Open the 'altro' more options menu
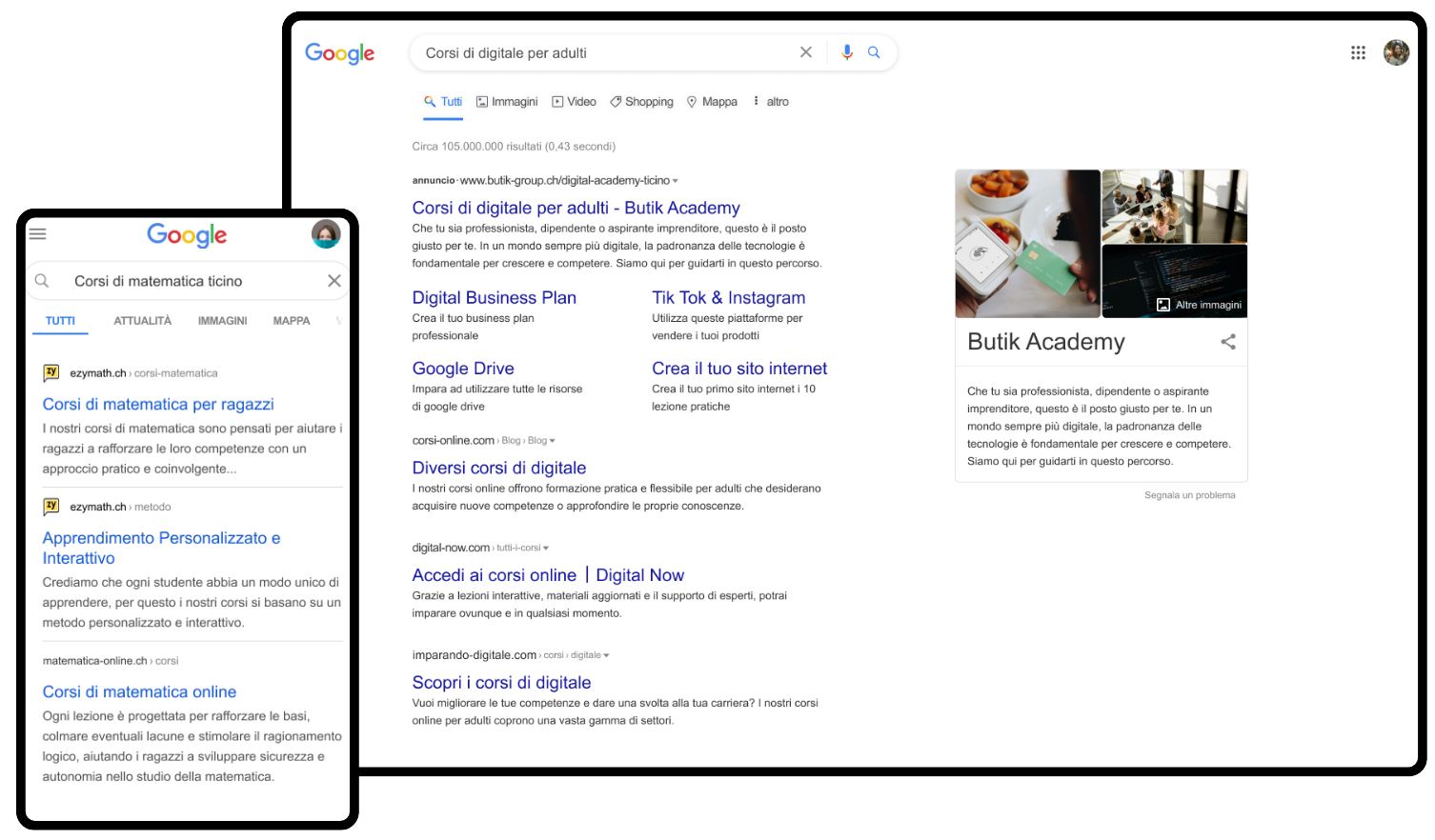 [x=771, y=102]
